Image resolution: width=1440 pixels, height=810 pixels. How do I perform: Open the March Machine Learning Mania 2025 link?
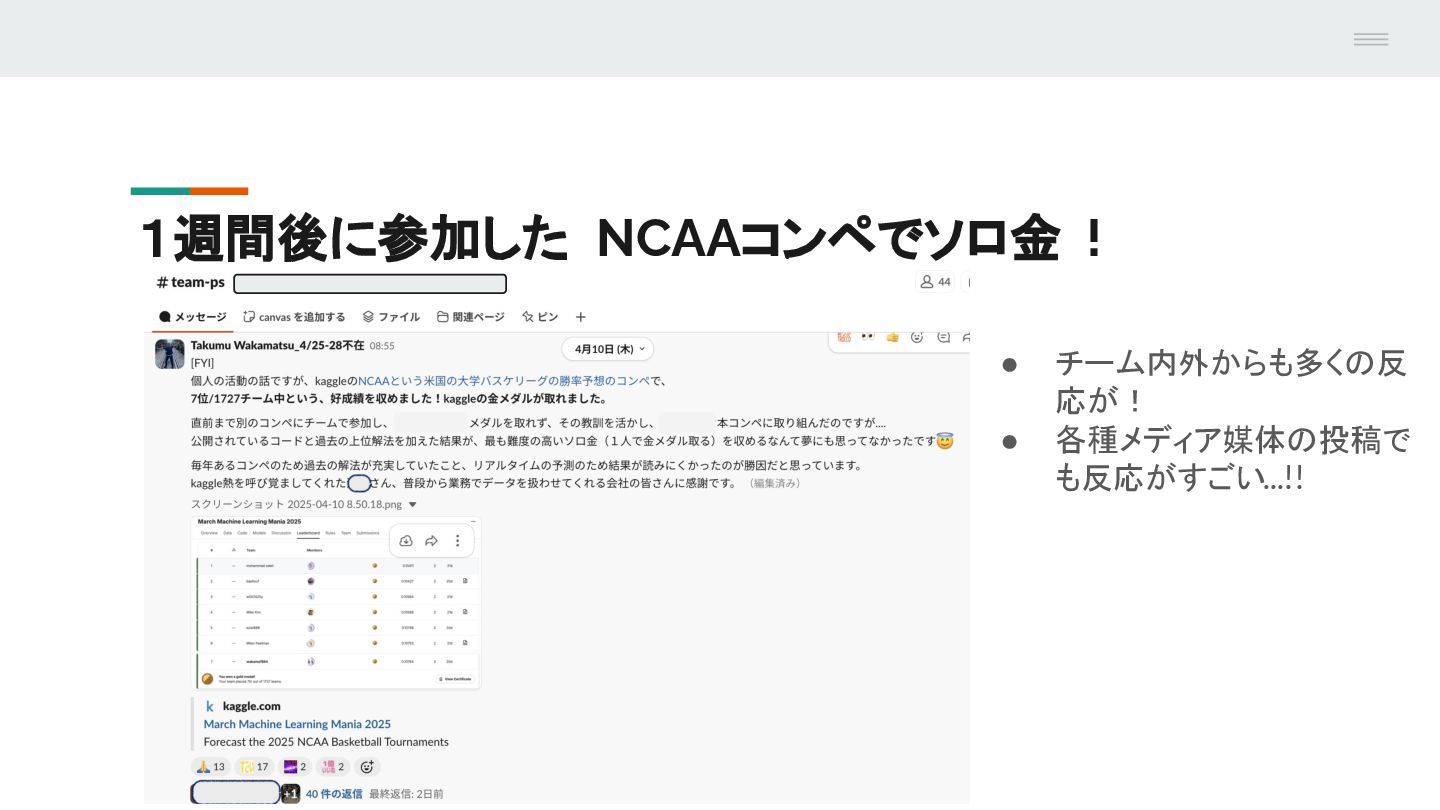pos(297,724)
